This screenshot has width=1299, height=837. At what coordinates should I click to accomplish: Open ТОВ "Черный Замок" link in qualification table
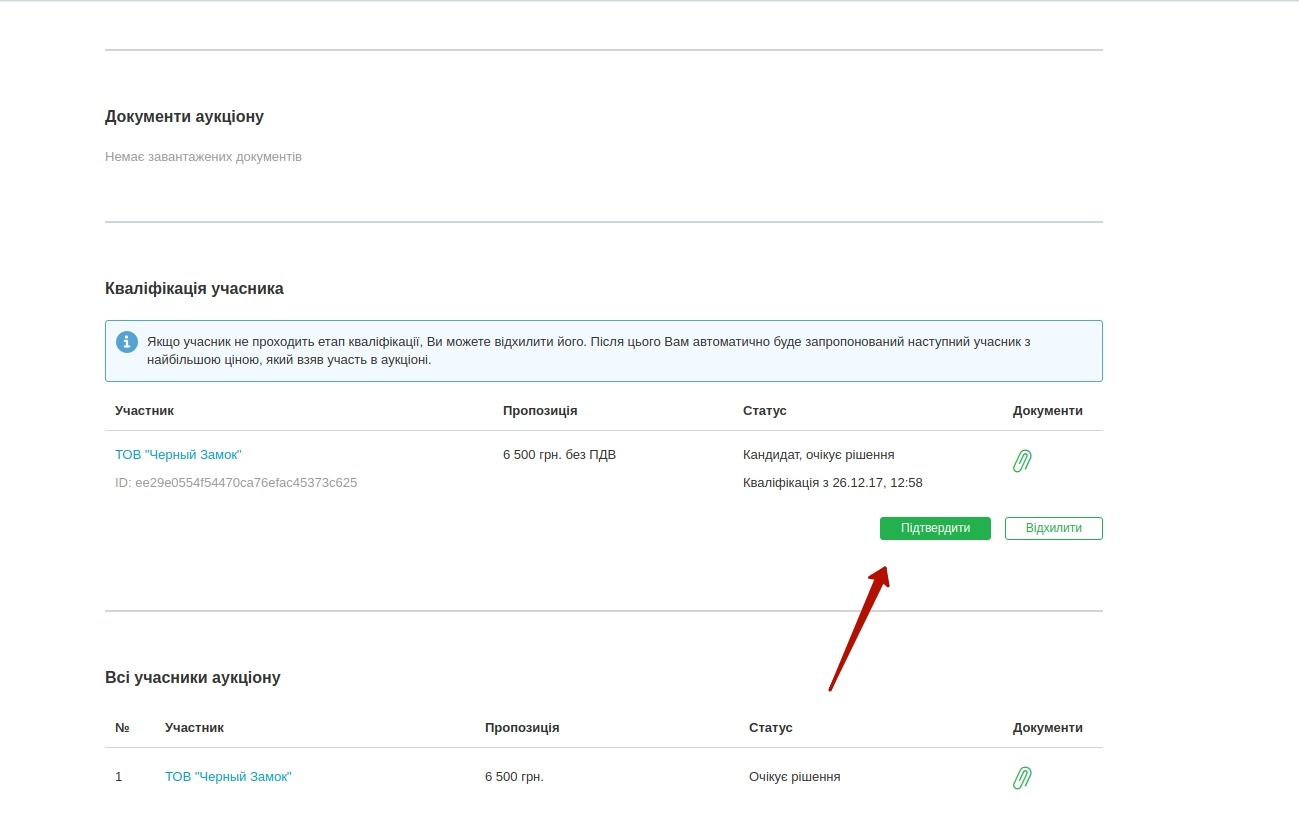(178, 455)
